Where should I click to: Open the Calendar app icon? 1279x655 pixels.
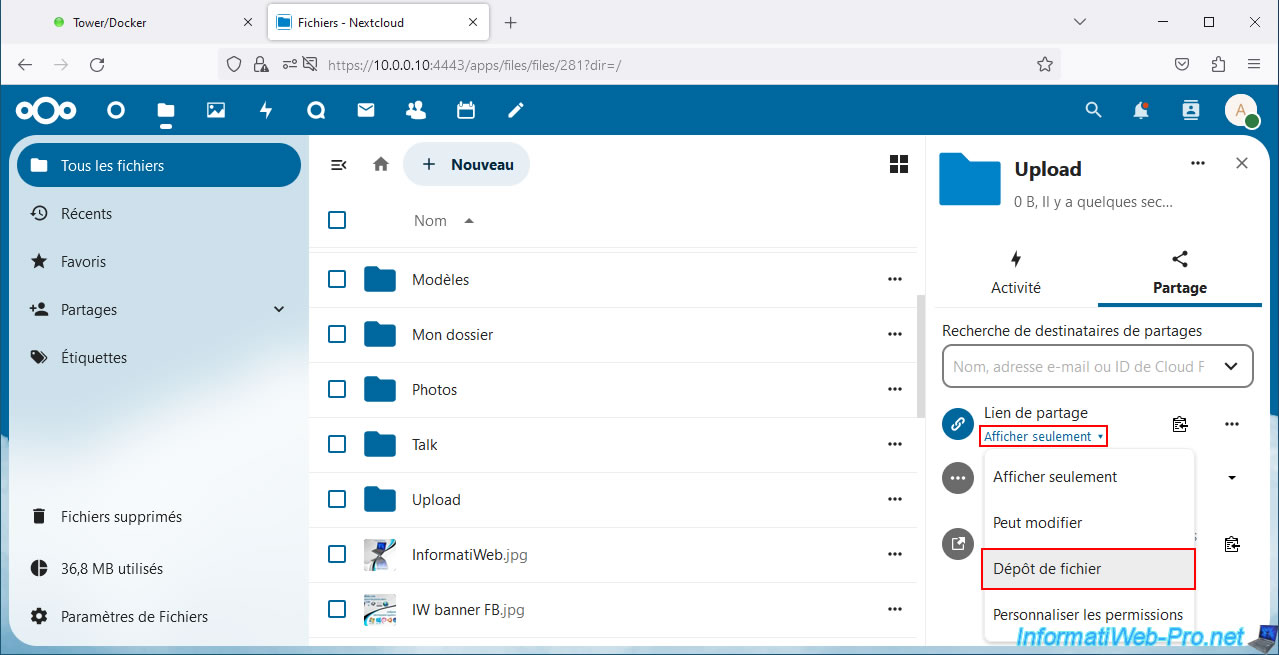[466, 111]
